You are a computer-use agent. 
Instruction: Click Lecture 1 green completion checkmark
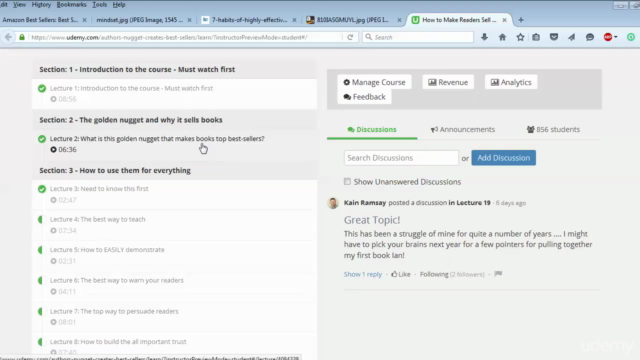42,88
